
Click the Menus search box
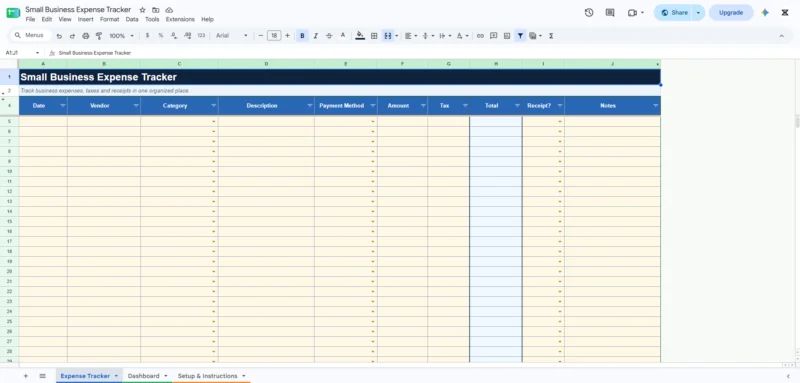click(x=31, y=36)
